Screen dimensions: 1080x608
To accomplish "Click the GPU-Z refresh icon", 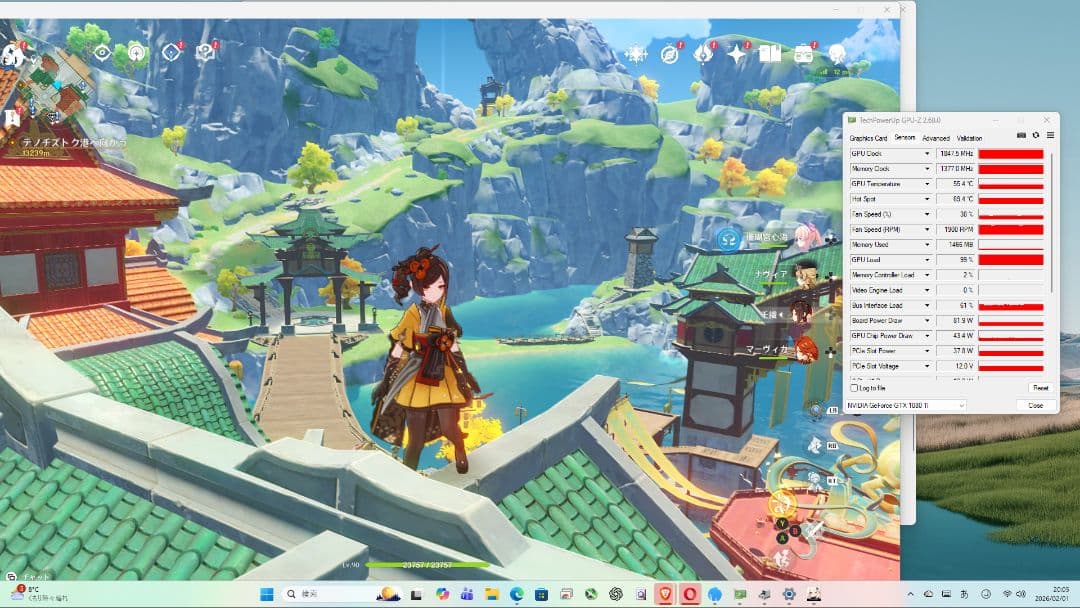I will (x=1036, y=136).
